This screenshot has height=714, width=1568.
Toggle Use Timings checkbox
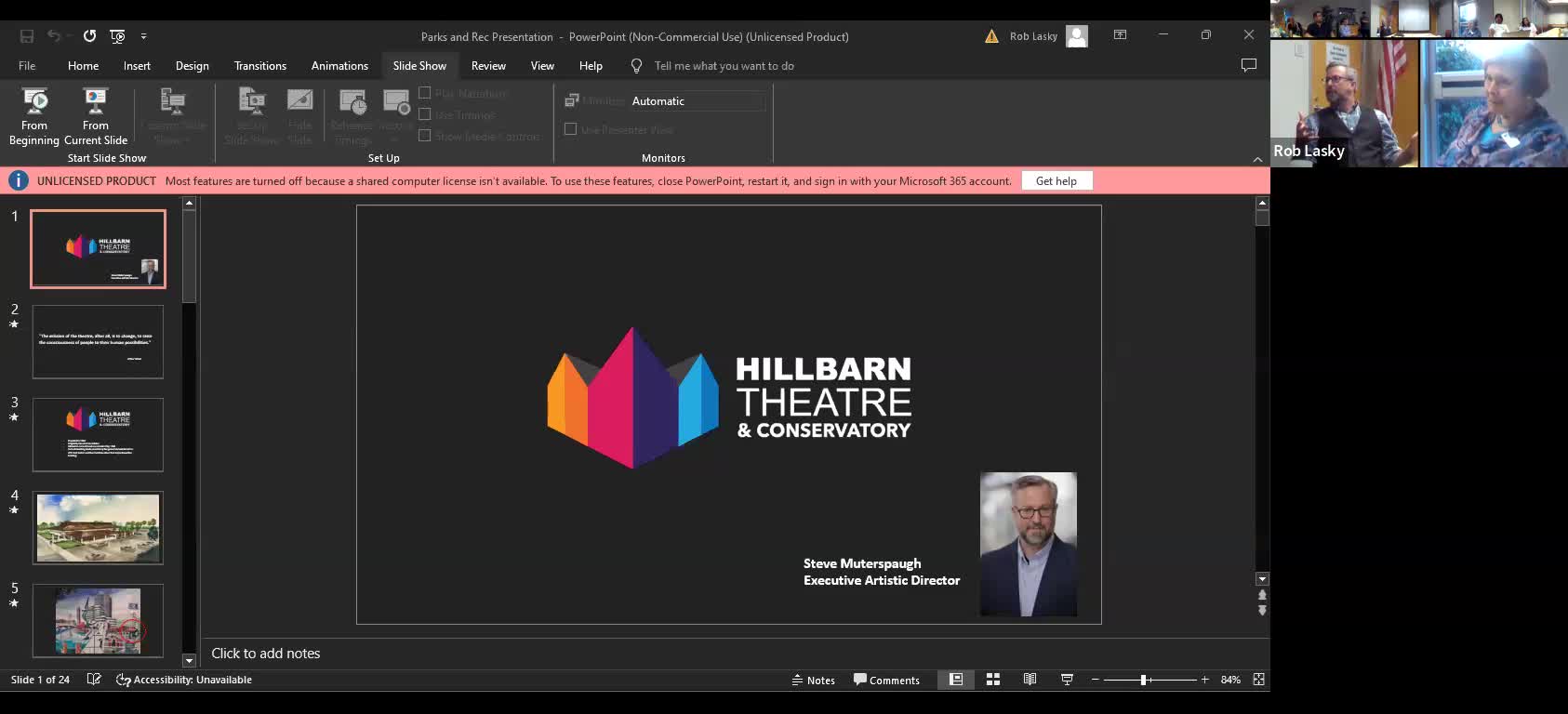click(425, 114)
